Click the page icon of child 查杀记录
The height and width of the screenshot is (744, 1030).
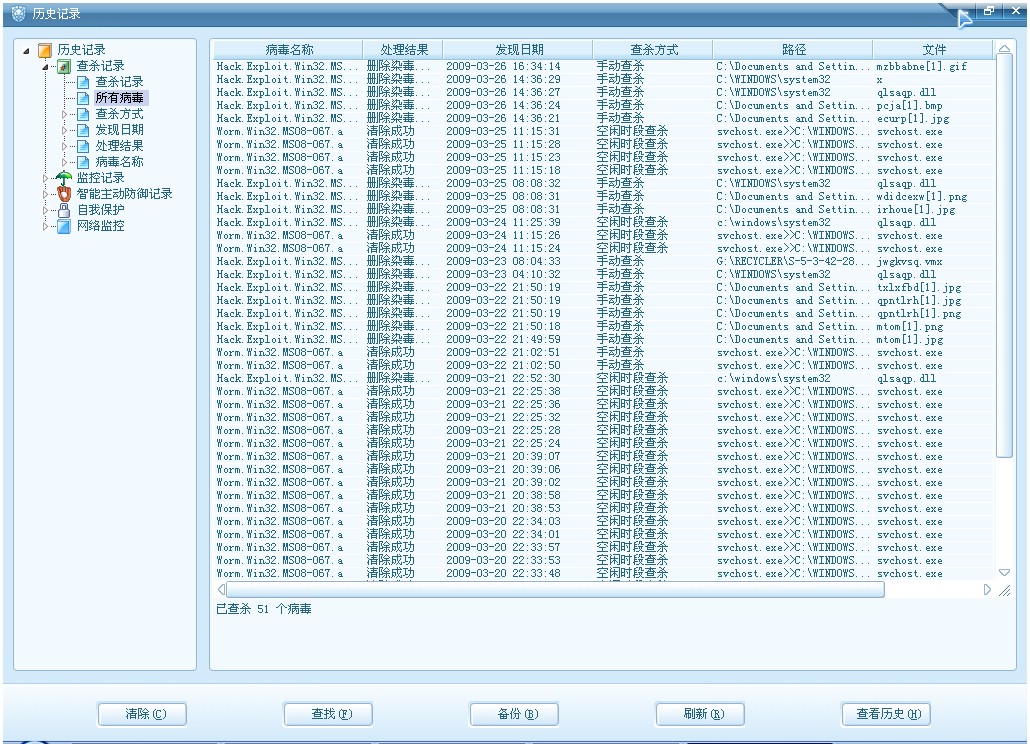(83, 82)
